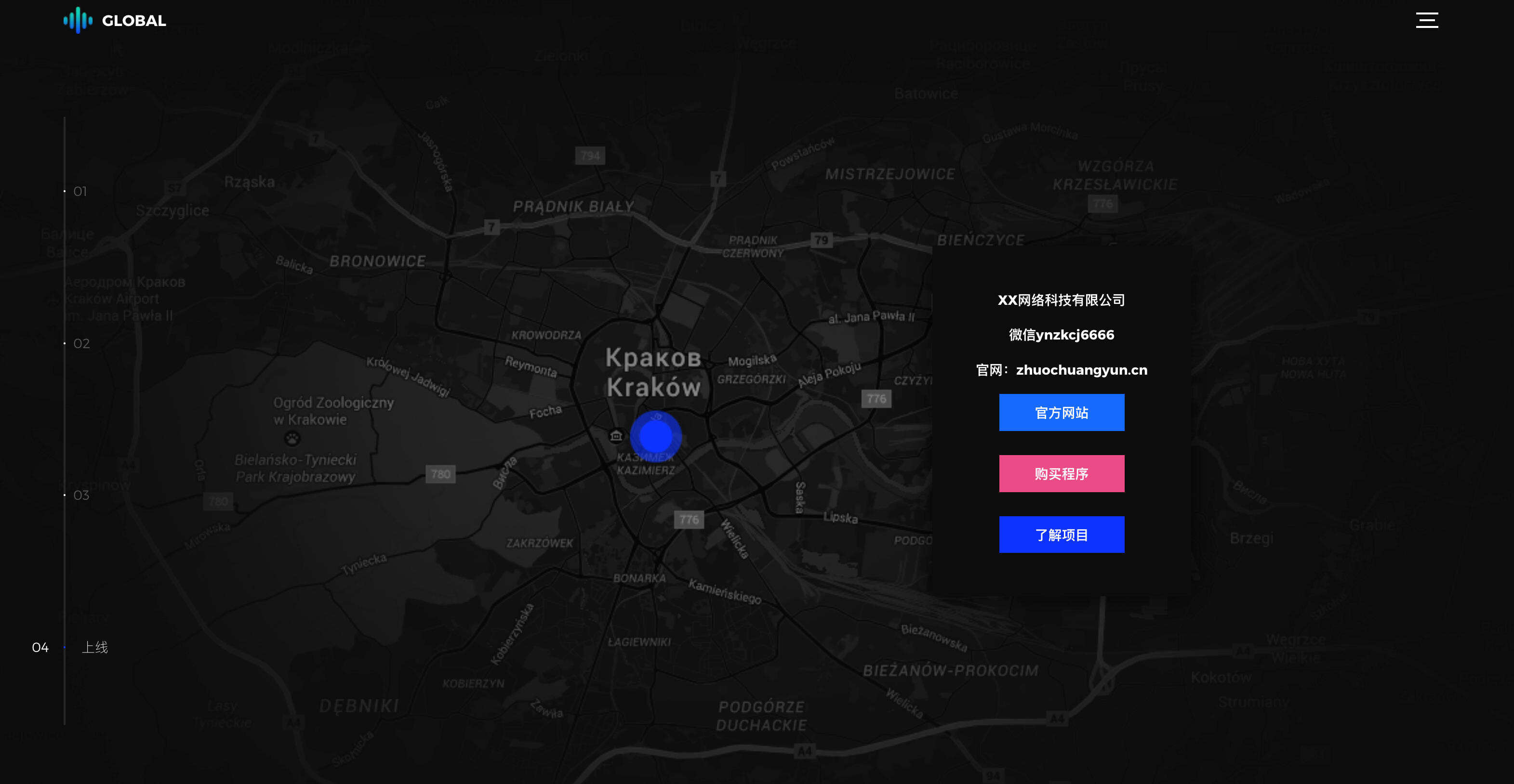Click the 794 road badge on map
This screenshot has height=784, width=1514.
(590, 156)
